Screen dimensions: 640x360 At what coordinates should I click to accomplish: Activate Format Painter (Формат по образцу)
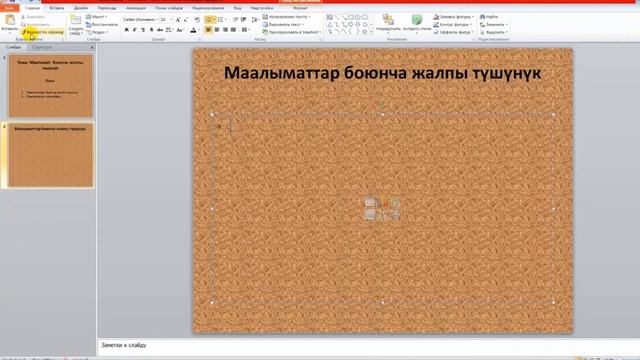pyautogui.click(x=42, y=32)
